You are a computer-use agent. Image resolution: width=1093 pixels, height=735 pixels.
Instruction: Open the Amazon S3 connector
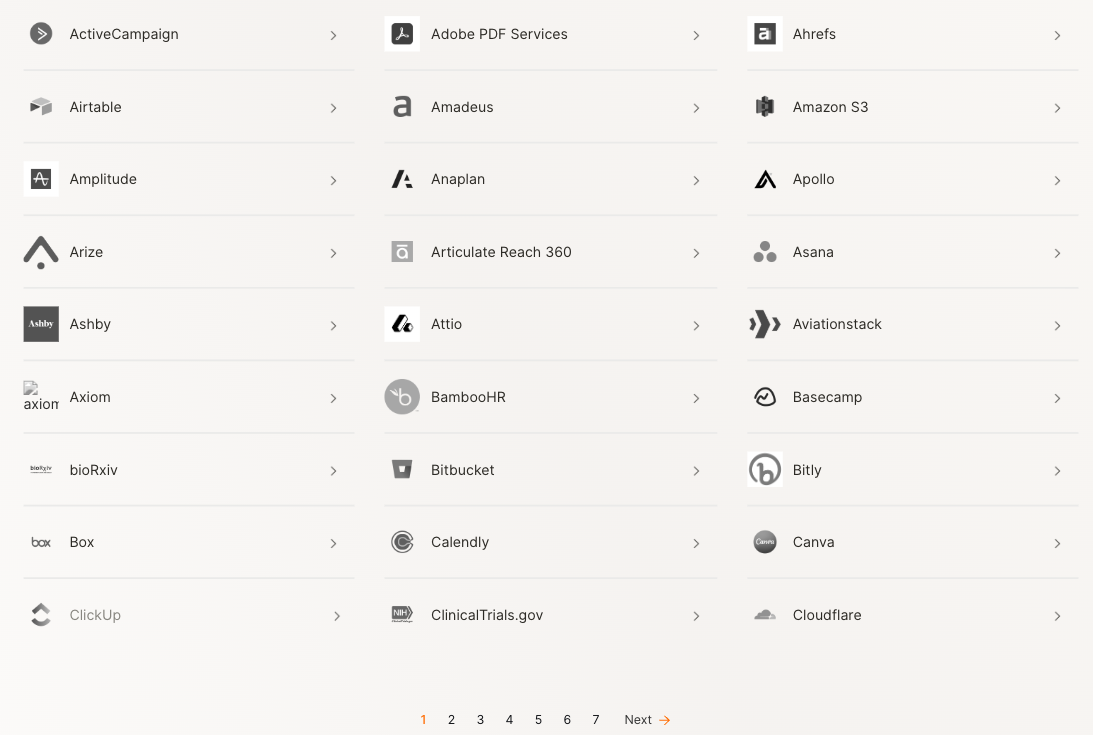point(912,107)
